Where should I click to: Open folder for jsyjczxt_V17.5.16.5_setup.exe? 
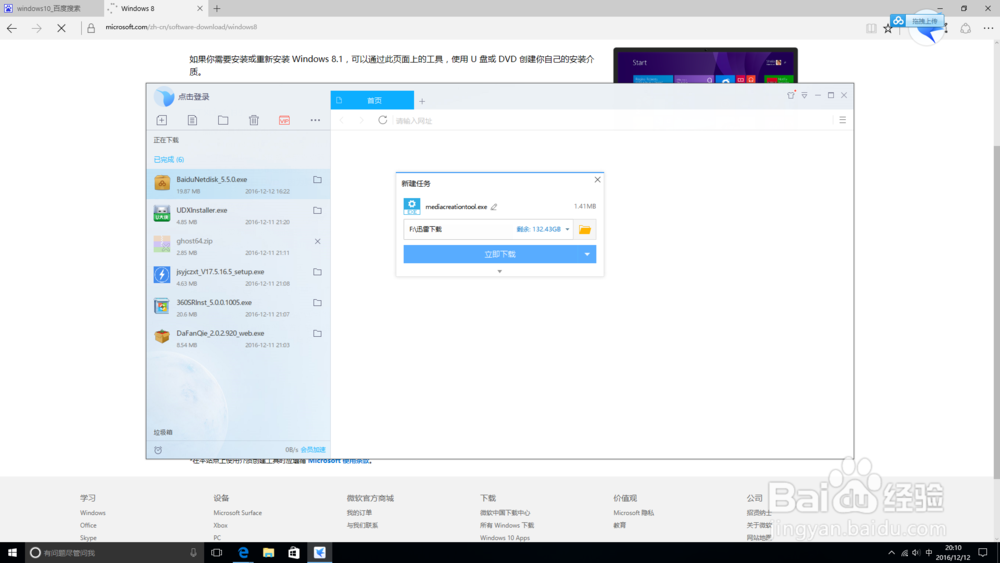(317, 272)
